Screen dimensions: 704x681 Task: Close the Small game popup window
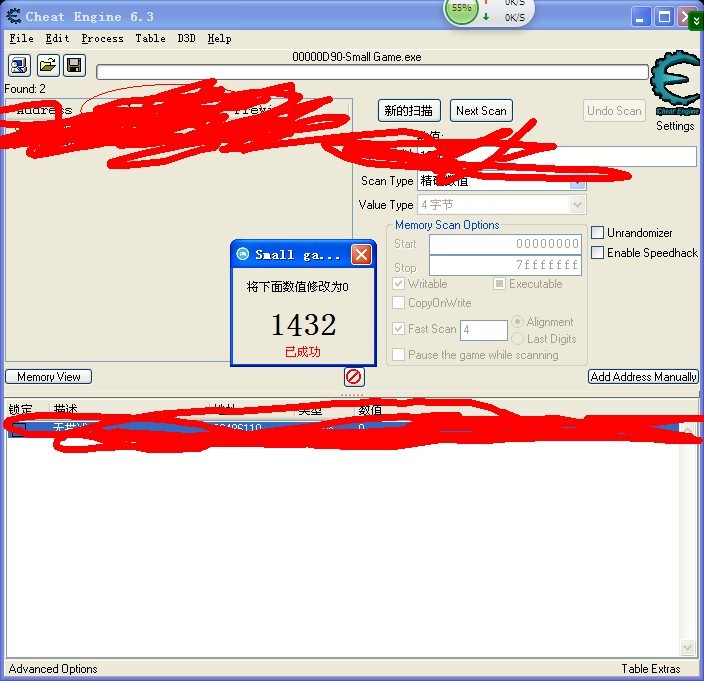tap(361, 255)
